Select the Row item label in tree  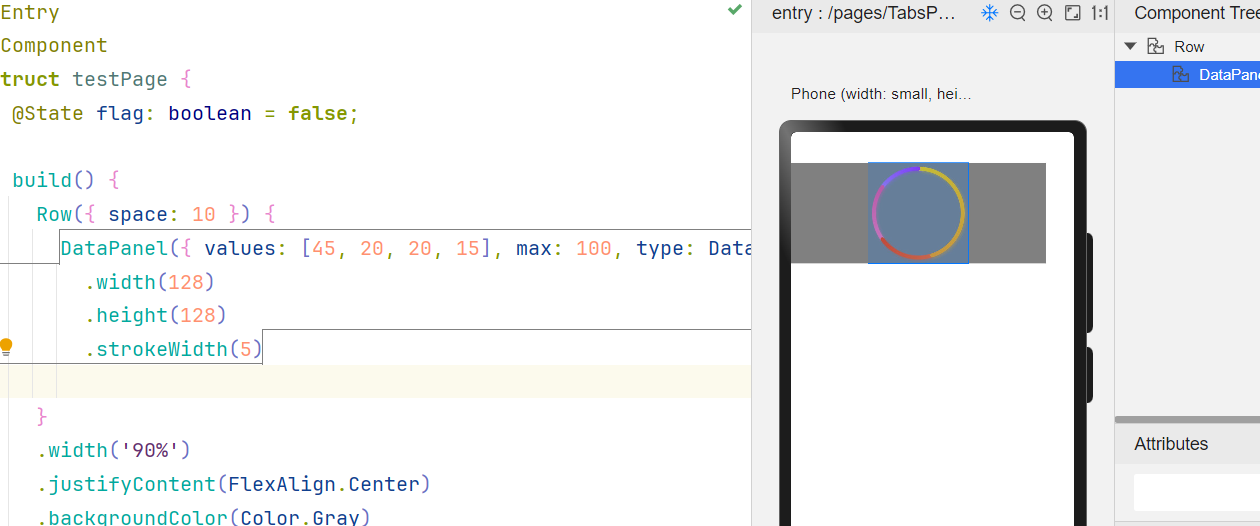tap(1189, 46)
